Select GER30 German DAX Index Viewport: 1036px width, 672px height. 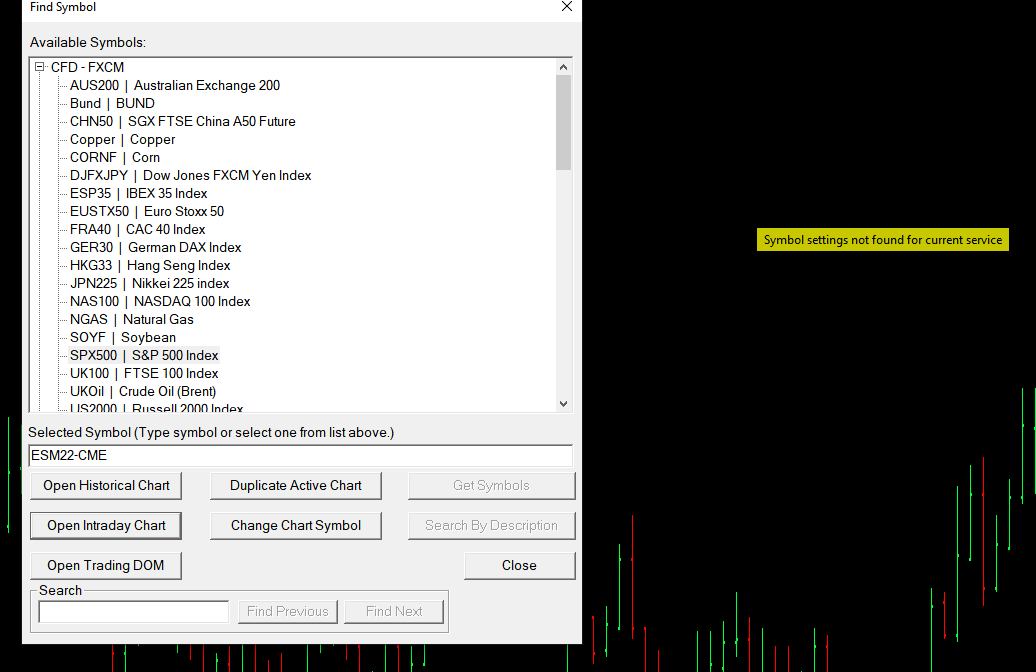point(156,247)
